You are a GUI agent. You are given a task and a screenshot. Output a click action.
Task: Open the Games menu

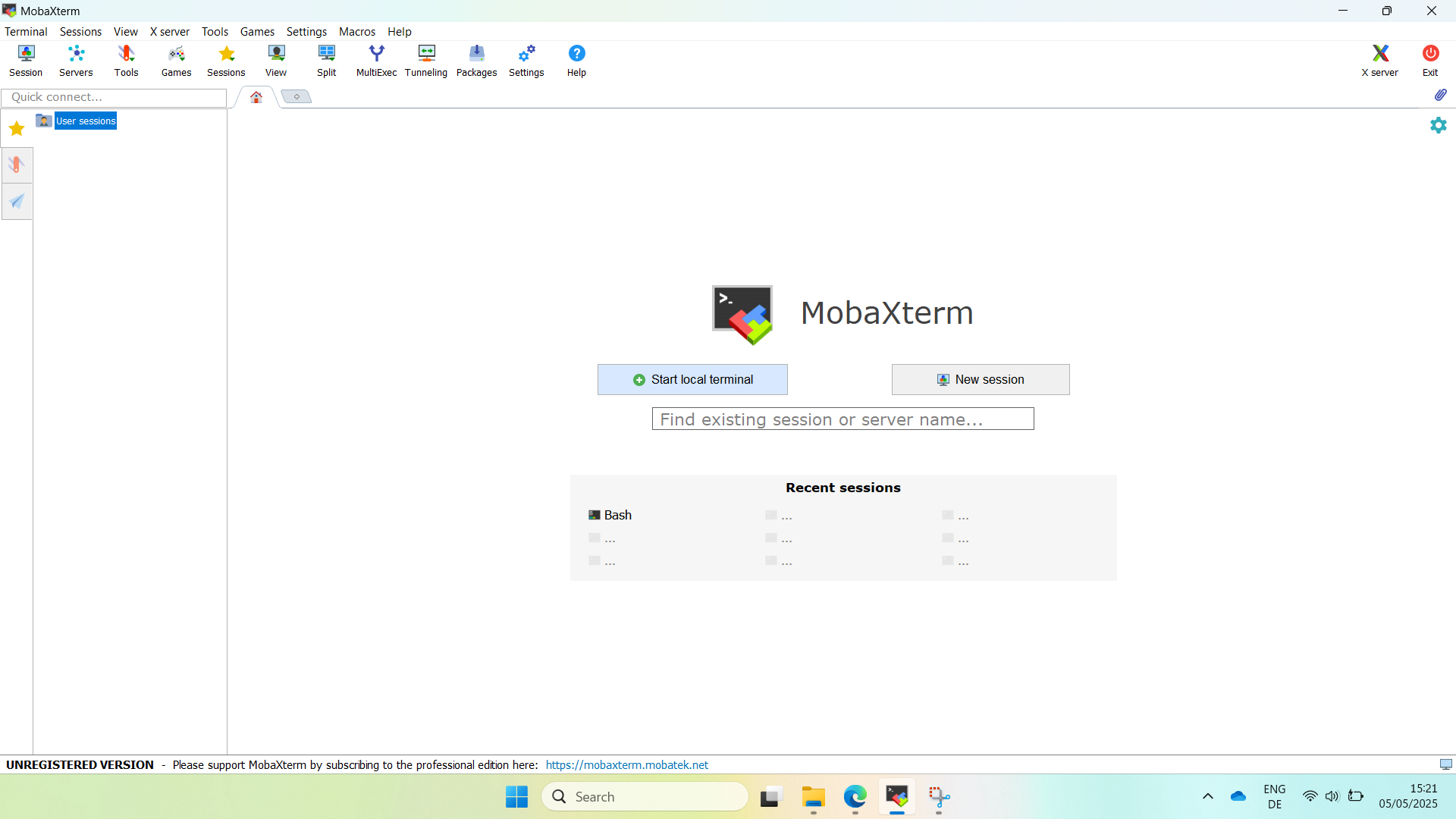click(257, 32)
